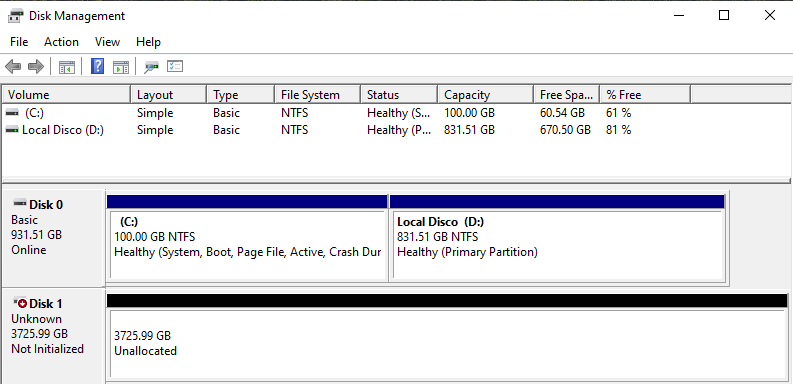Click the Disk 1 not-initialized red icon
Screen dimensions: 793x384
[x=20, y=303]
